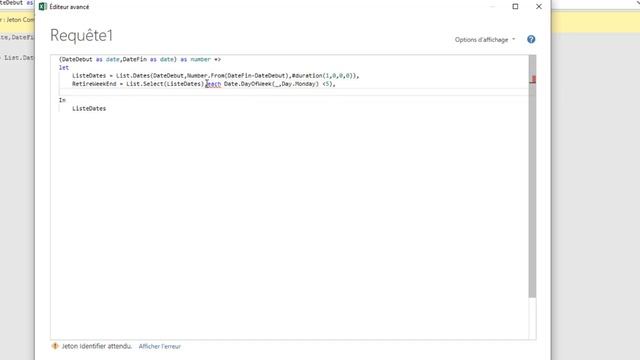
Task: Click the warning icon beside Jeton Identifier attendu
Action: point(55,346)
